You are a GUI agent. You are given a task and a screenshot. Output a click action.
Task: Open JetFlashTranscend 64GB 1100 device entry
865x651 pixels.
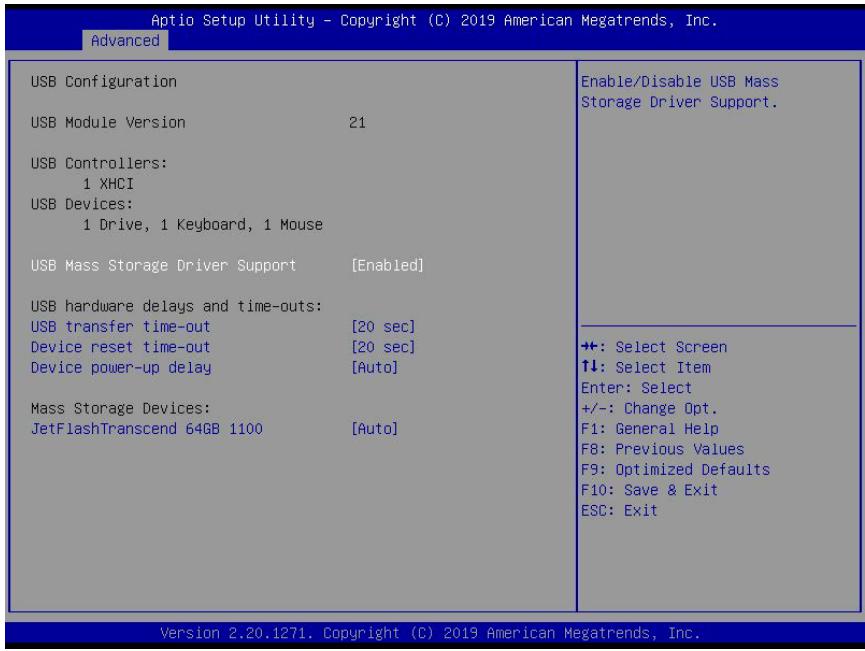pos(147,429)
